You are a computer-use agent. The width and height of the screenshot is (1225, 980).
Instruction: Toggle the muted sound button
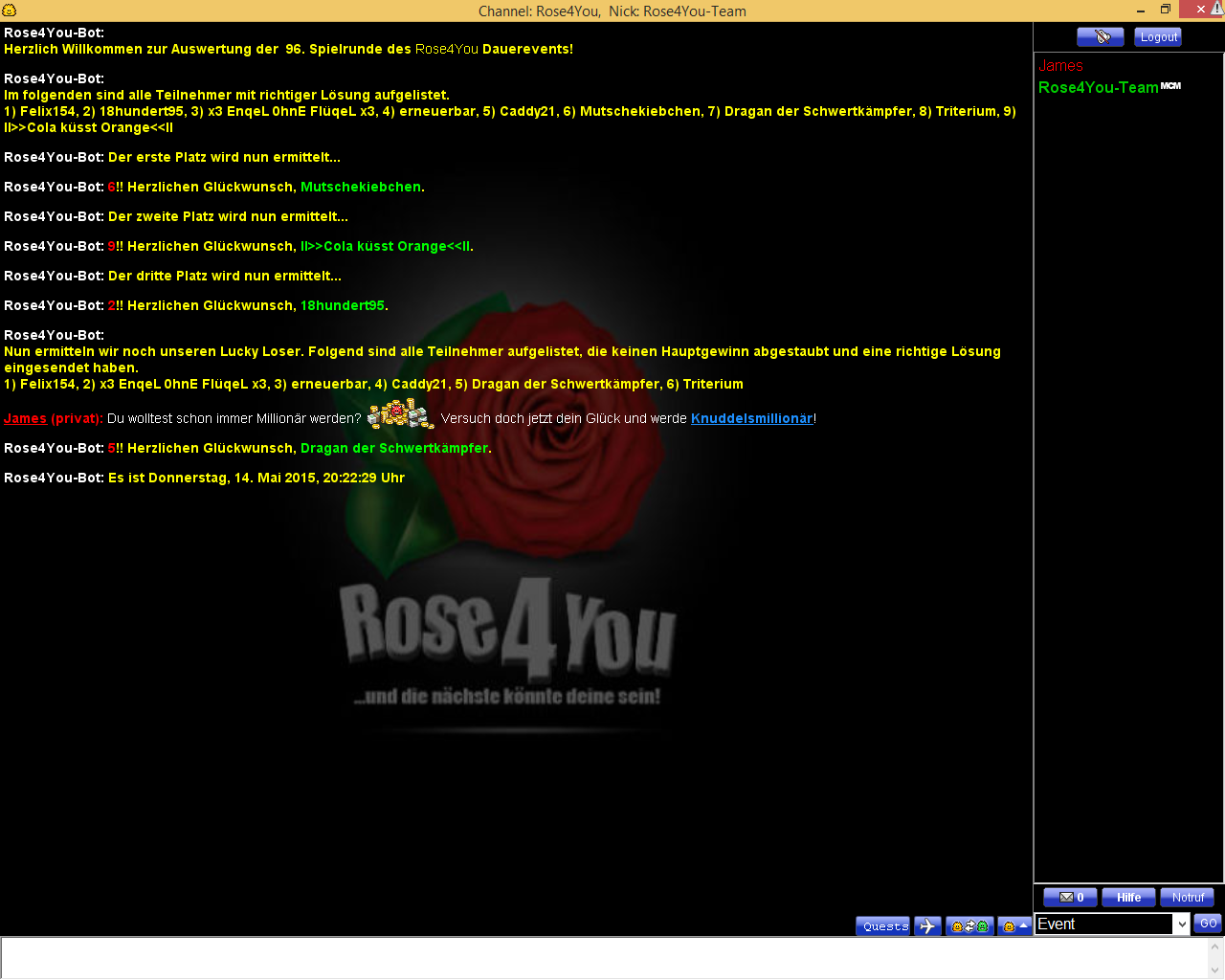coord(1100,37)
